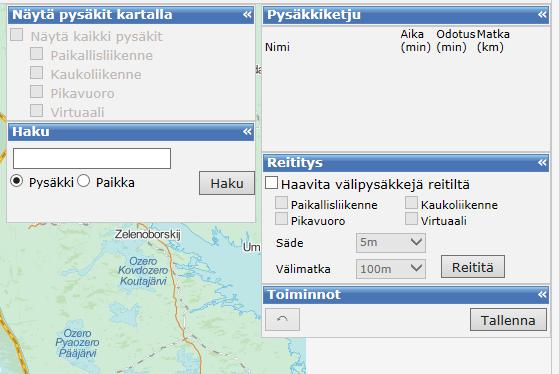This screenshot has width=559, height=374.
Task: Select the Paikka radio button
Action: [83, 181]
